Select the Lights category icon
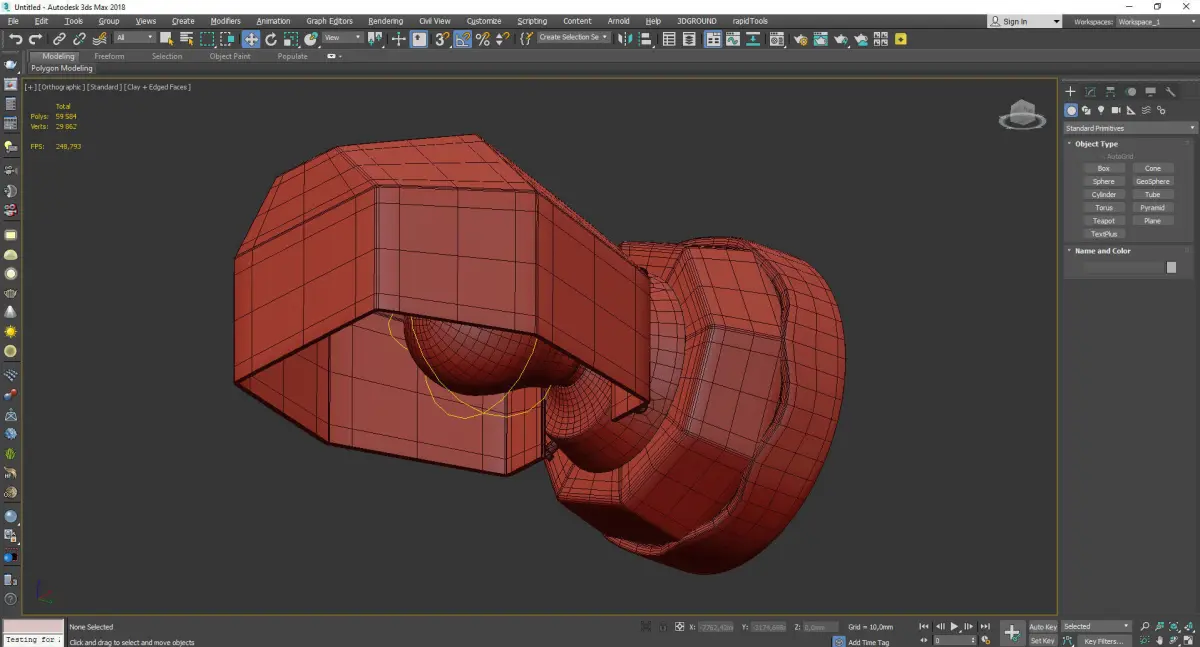 [x=1101, y=110]
